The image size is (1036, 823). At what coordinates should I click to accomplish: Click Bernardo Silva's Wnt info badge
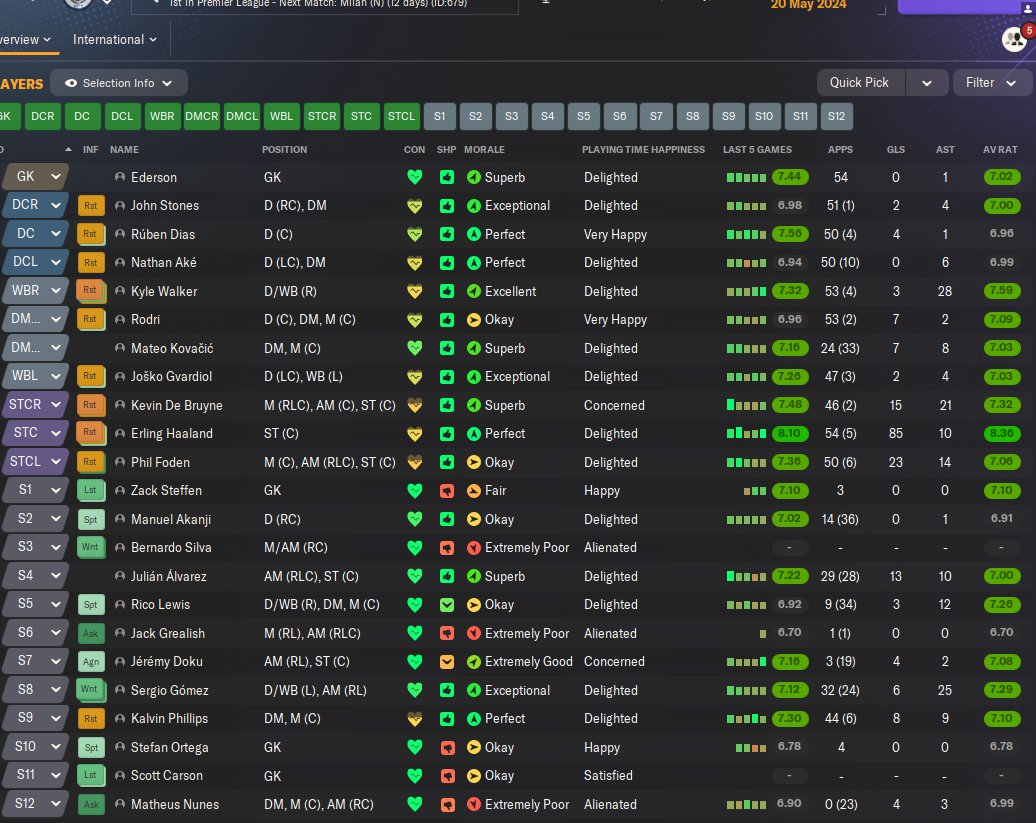point(91,547)
